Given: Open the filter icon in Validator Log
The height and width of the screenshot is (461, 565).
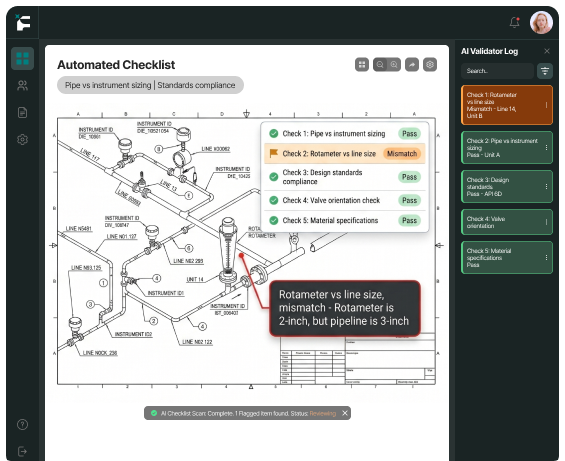Looking at the screenshot, I should (544, 71).
